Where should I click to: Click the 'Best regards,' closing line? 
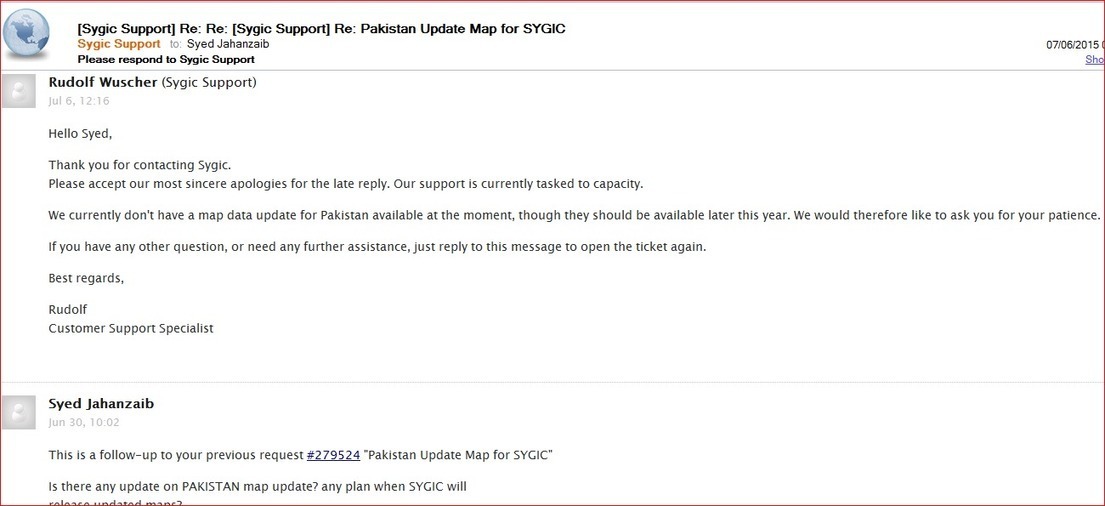click(86, 278)
